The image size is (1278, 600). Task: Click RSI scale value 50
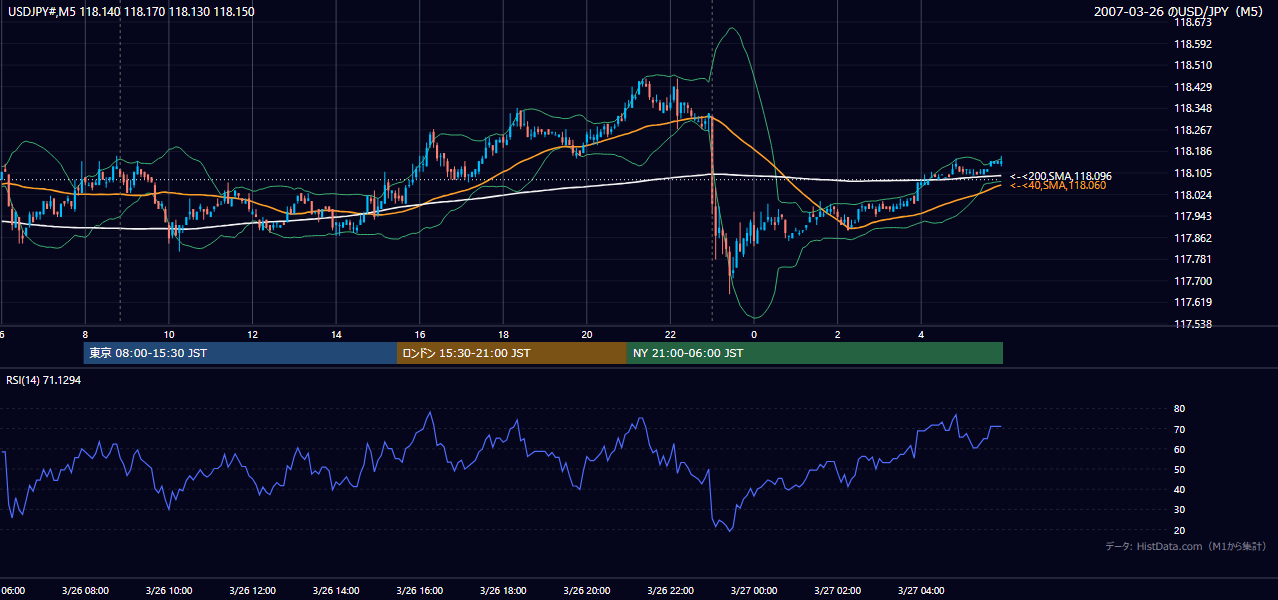coord(1179,470)
